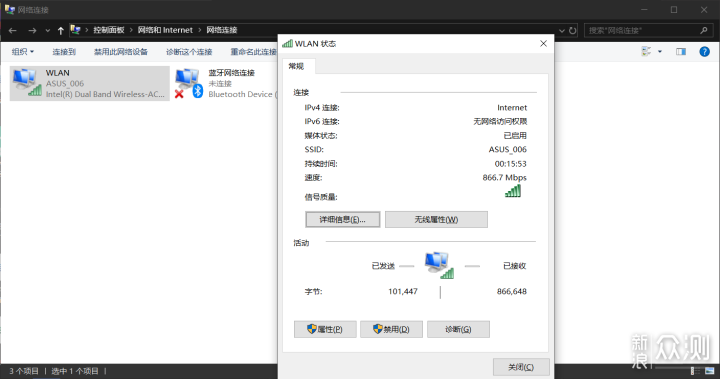
Task: Open the view options dropdown arrow
Action: point(660,51)
